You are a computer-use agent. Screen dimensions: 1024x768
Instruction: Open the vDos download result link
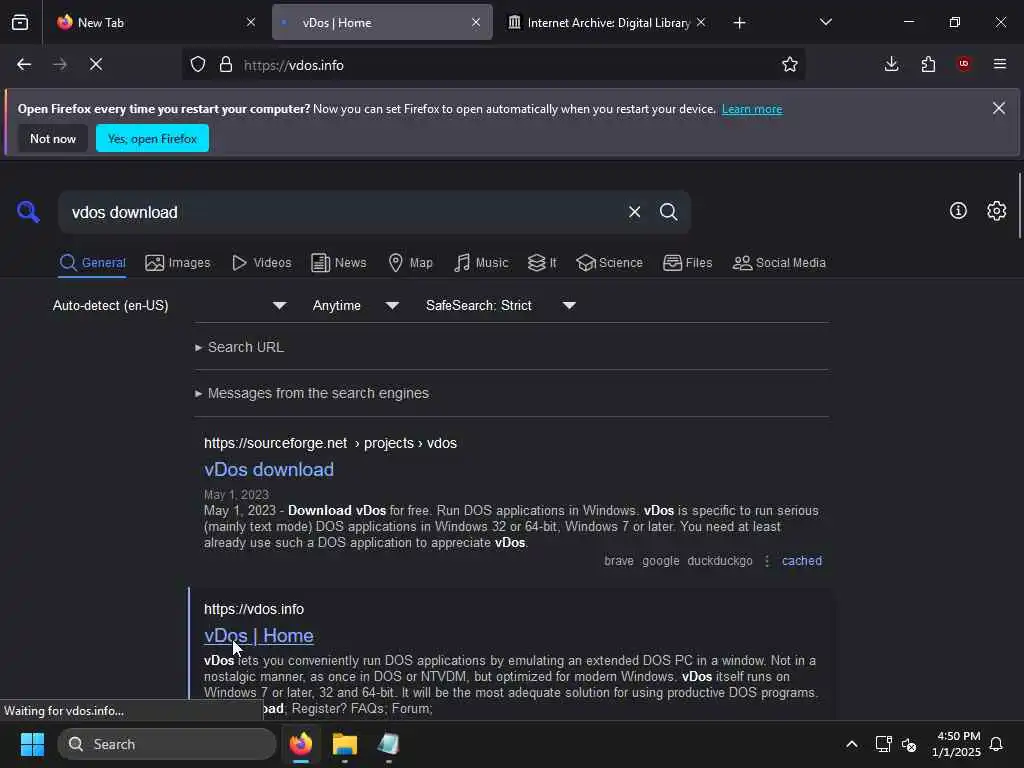pos(268,470)
